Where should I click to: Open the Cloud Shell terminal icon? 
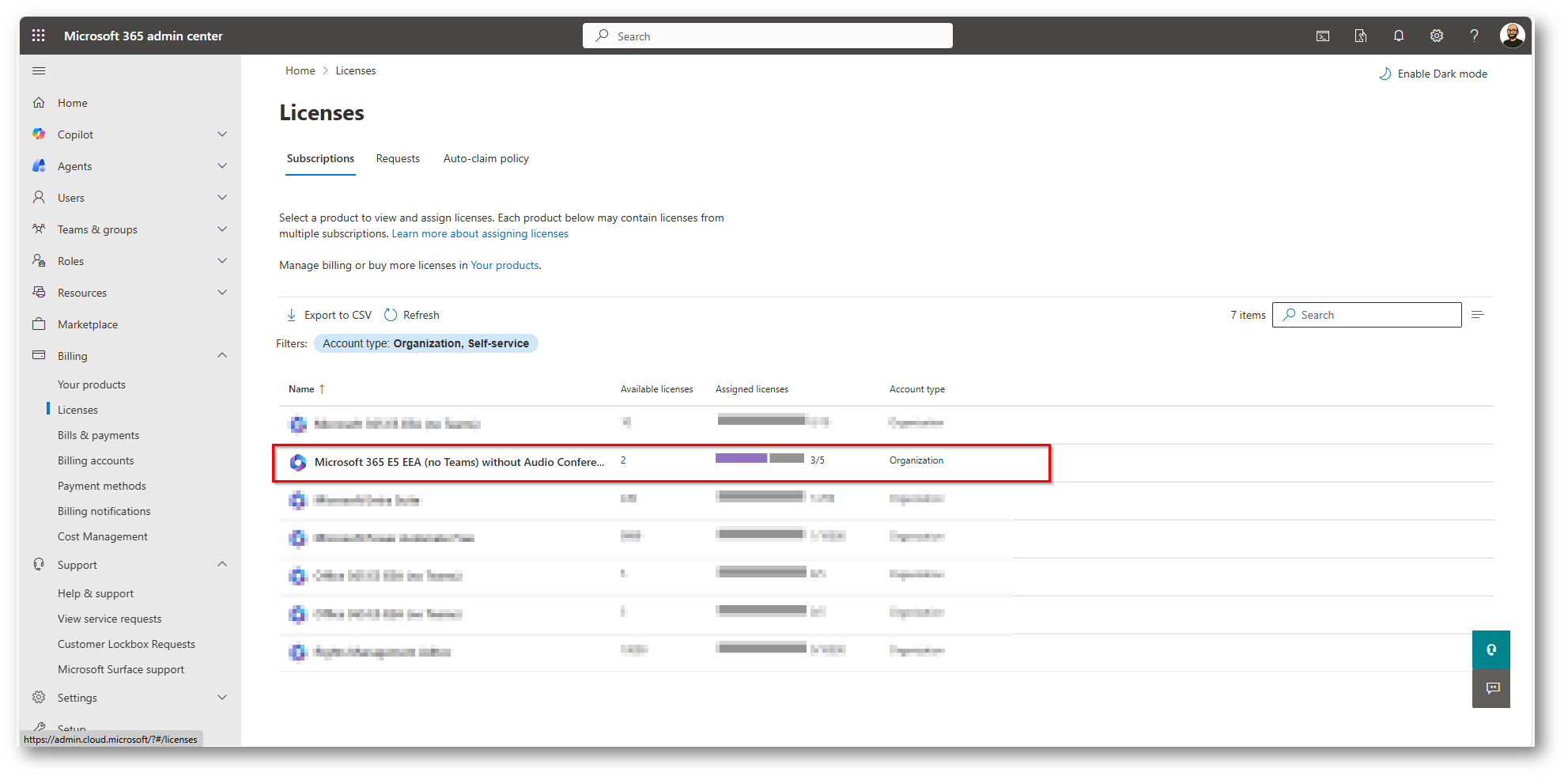[x=1322, y=36]
